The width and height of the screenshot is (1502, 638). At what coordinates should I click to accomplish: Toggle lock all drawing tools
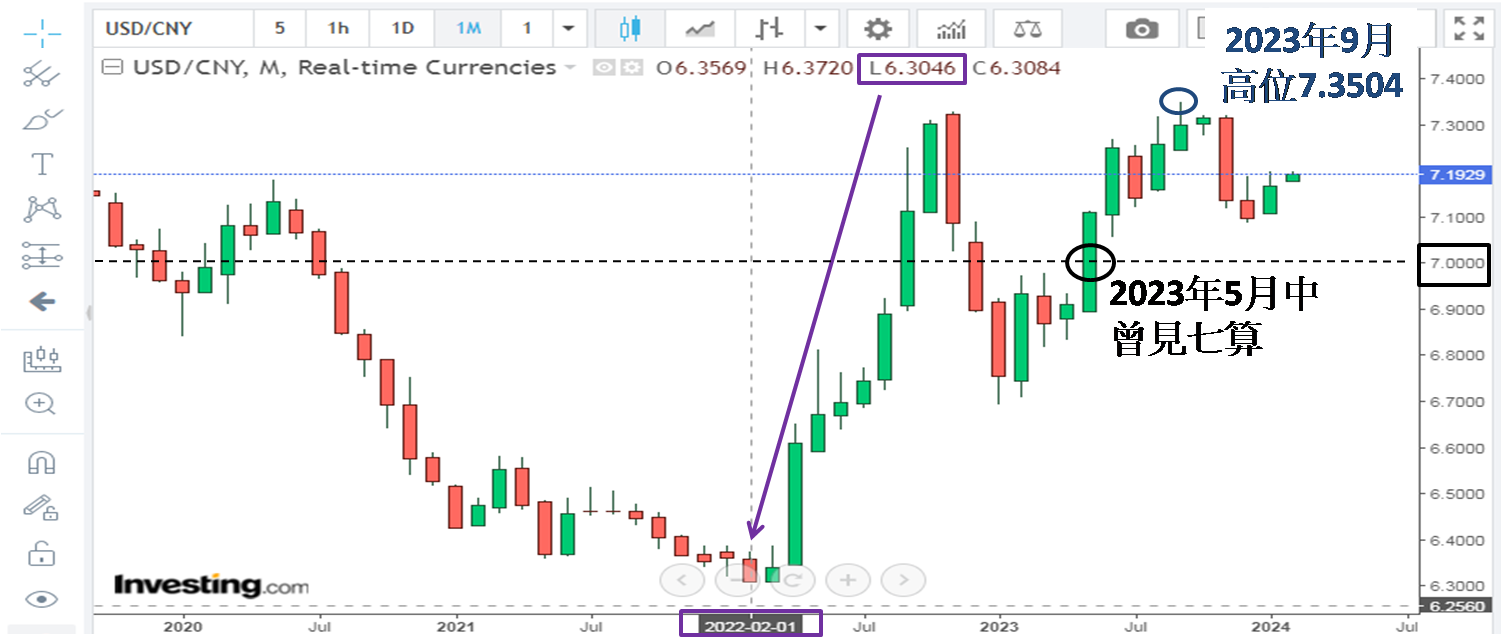click(41, 552)
